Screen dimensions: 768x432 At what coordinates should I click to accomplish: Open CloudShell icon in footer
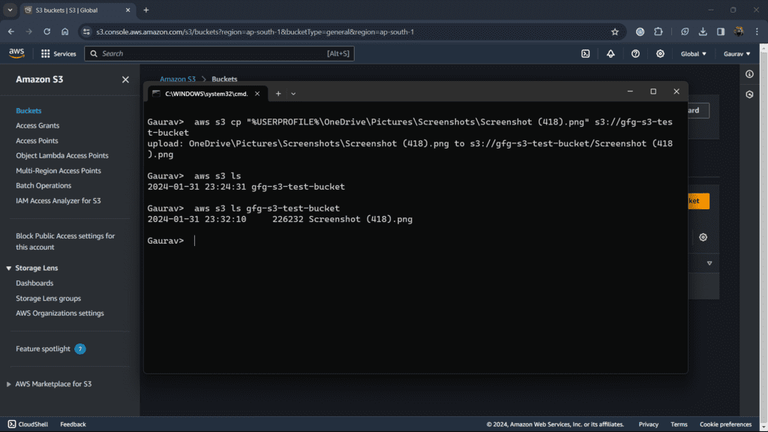pyautogui.click(x=12, y=424)
